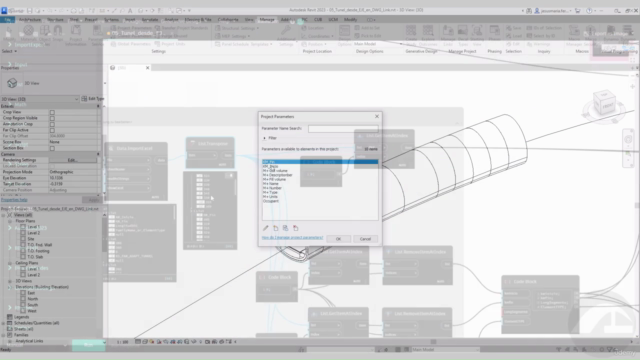Image resolution: width=640 pixels, height=360 pixels.
Task: Click the Project Parameters ribbon button
Action: click(130, 28)
